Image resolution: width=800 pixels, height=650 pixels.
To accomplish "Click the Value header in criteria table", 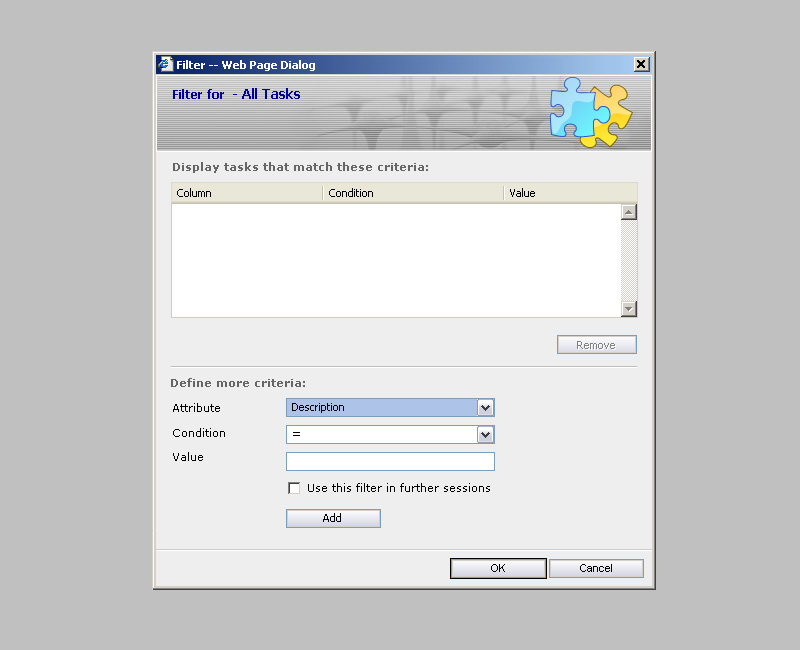I will (570, 193).
